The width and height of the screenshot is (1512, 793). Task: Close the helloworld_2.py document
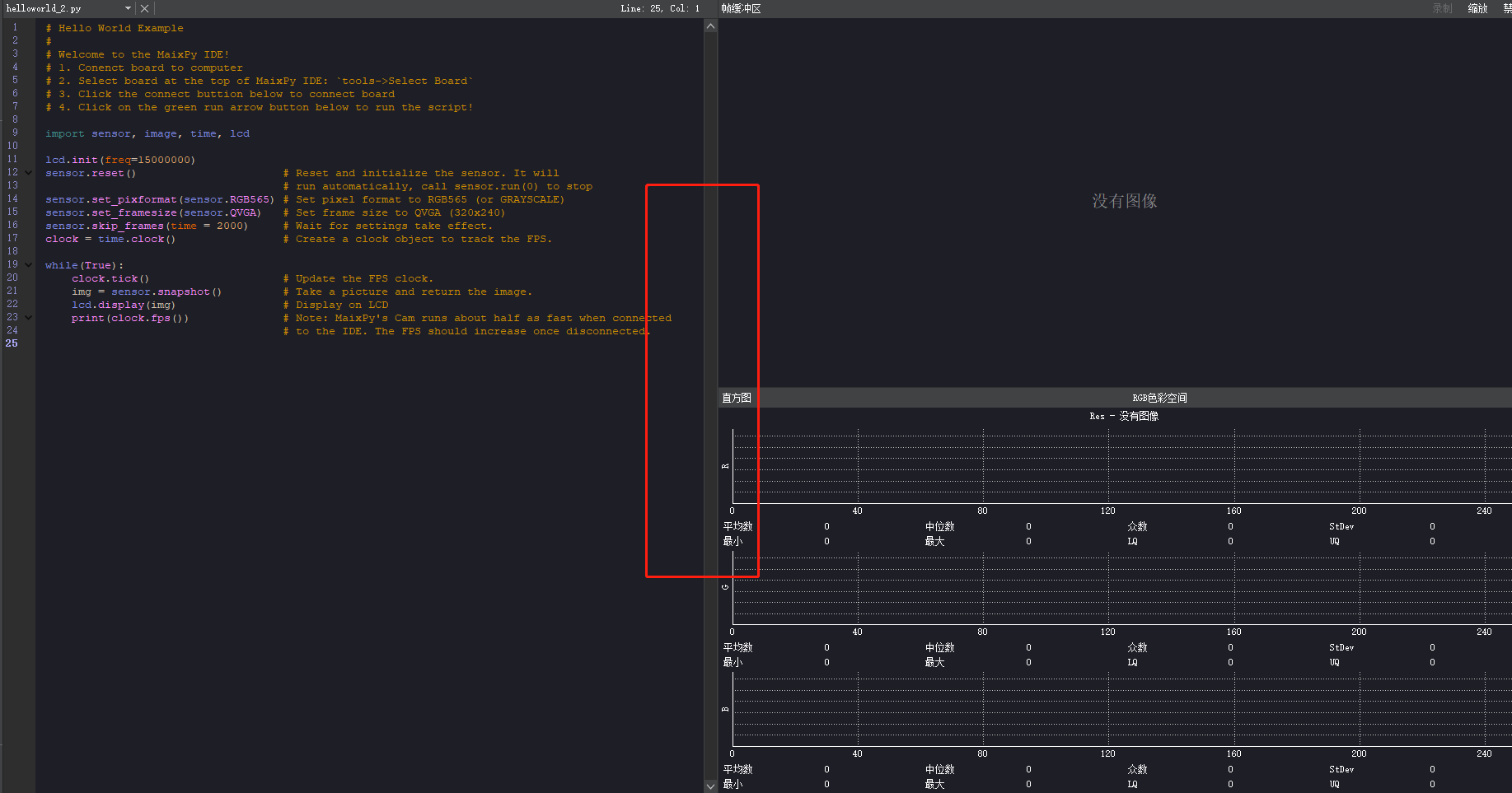(x=144, y=8)
